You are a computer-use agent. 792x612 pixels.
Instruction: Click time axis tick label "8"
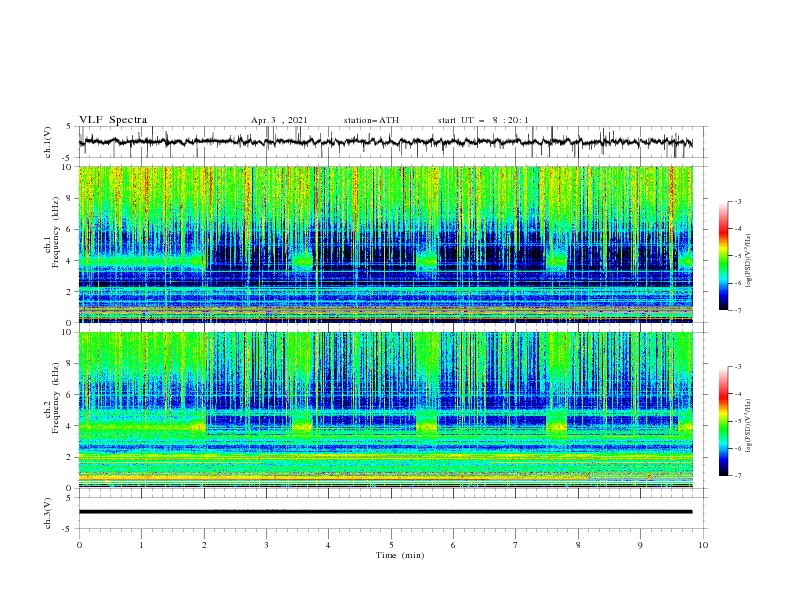click(578, 545)
